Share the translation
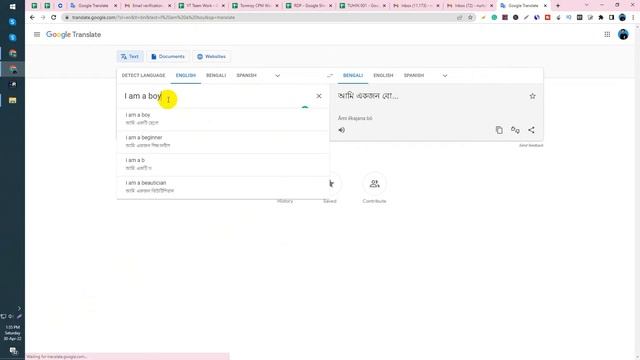640x360 pixels. tap(531, 130)
